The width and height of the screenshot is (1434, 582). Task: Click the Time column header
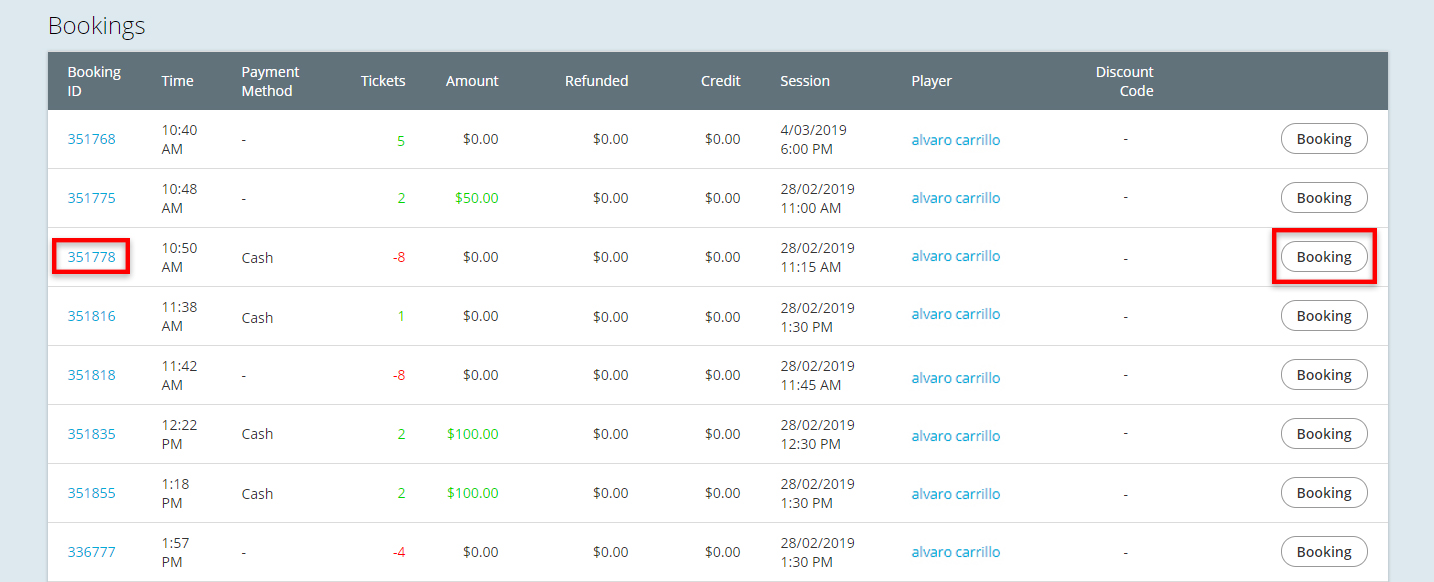click(178, 81)
